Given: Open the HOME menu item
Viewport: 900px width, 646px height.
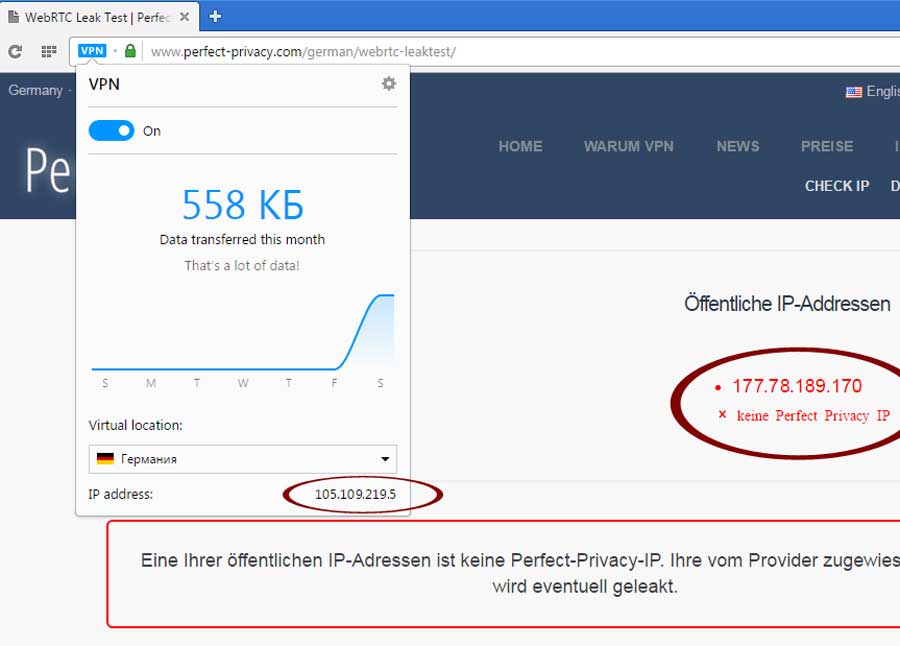Looking at the screenshot, I should (521, 146).
